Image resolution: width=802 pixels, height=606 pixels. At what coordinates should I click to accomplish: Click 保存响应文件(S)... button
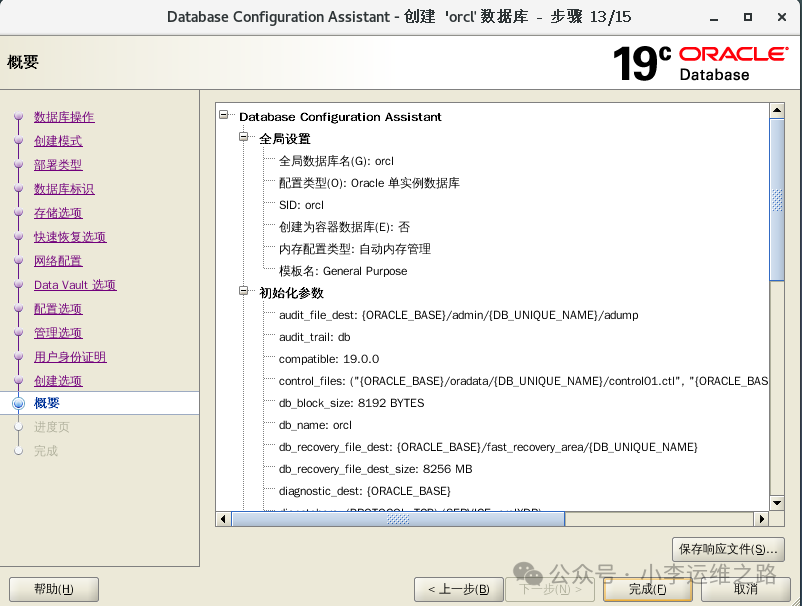pos(728,550)
